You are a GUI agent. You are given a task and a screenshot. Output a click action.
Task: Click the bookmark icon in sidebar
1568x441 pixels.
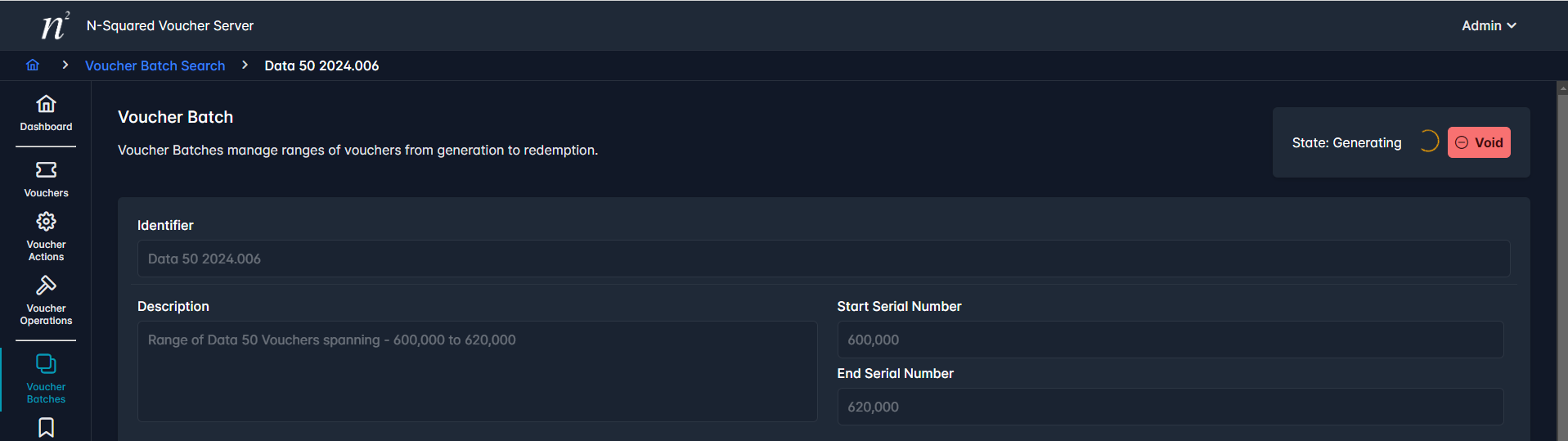tap(46, 428)
